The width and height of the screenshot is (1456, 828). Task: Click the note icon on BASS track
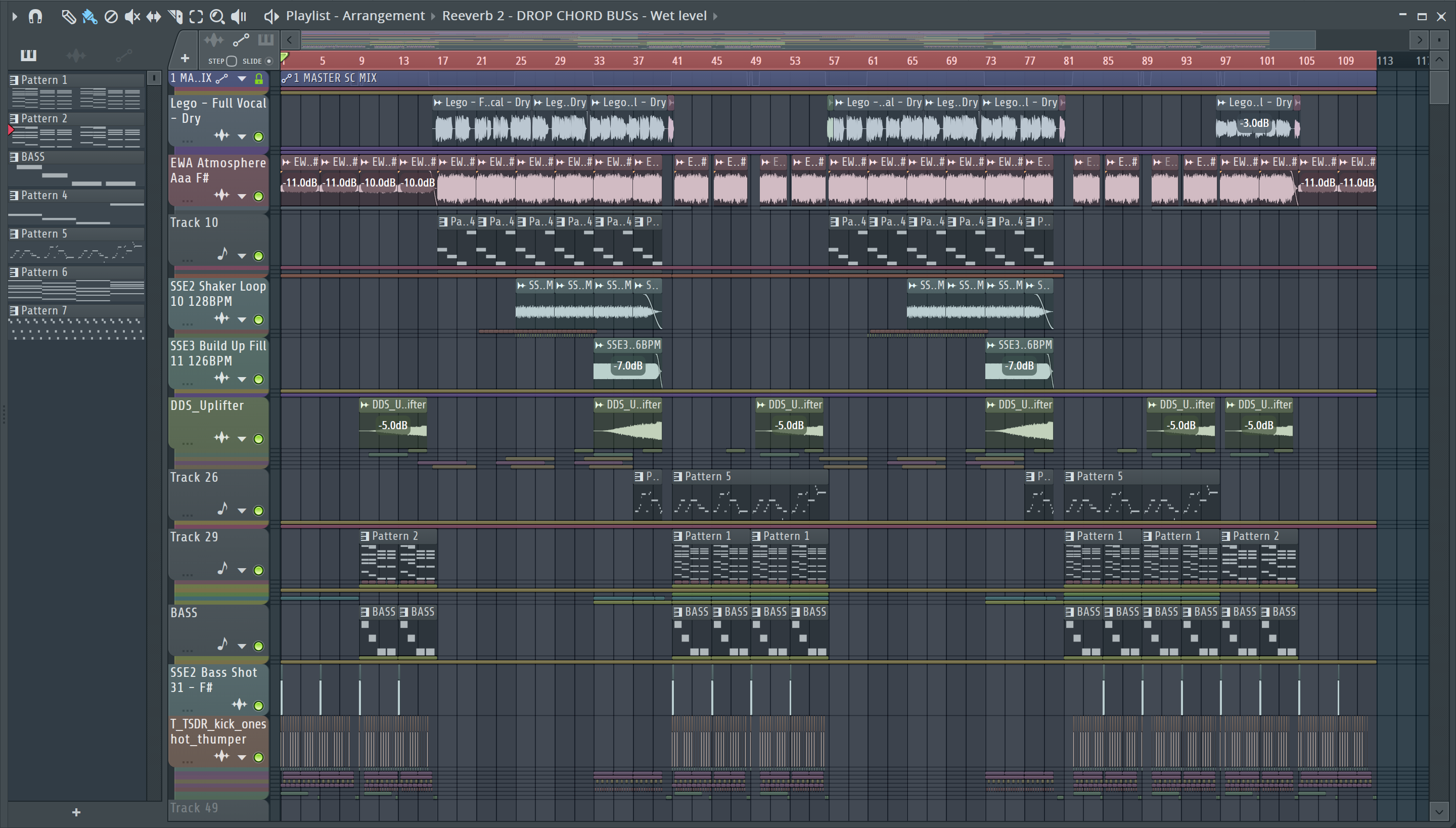222,645
